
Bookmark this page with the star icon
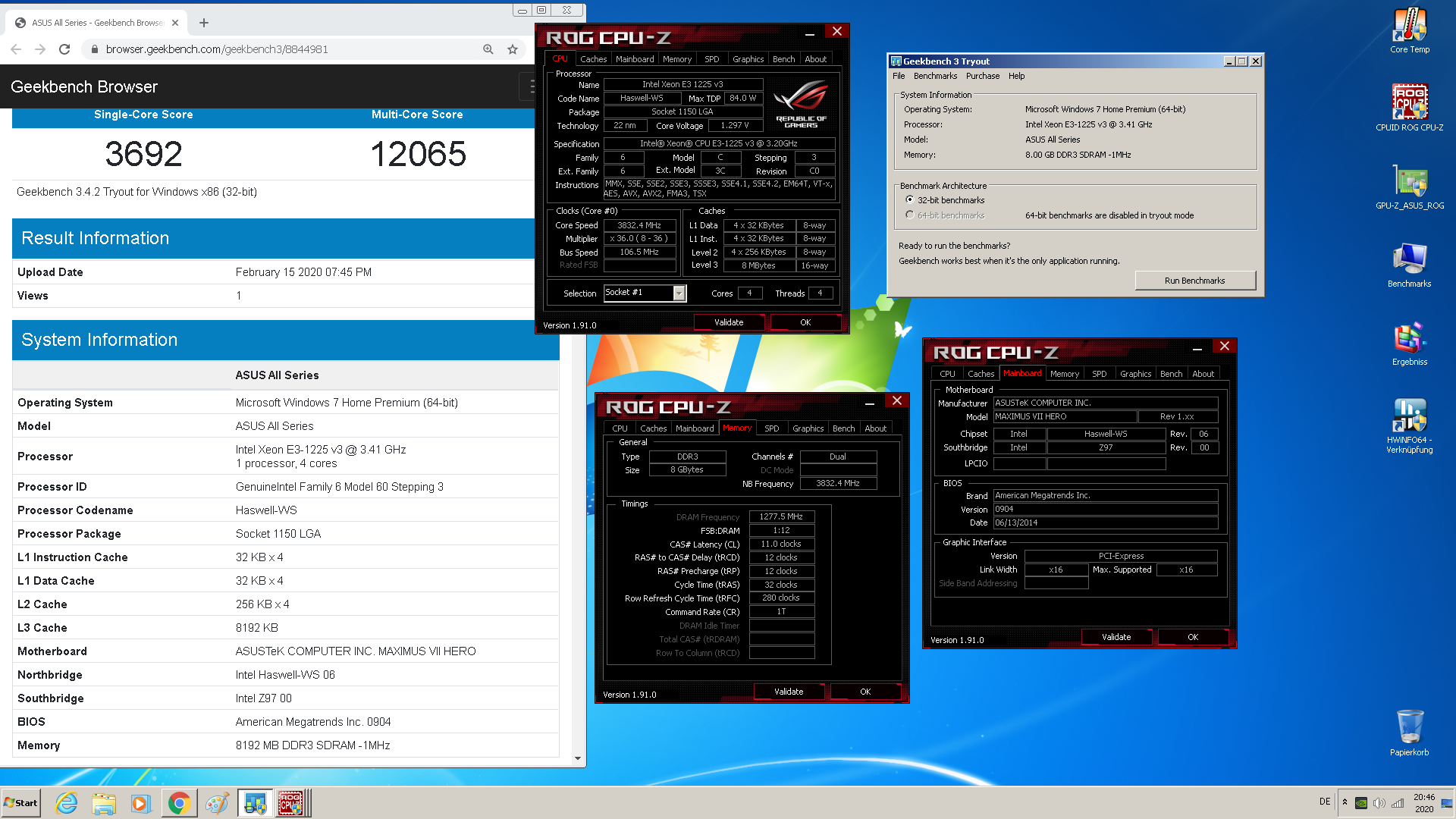click(x=513, y=49)
